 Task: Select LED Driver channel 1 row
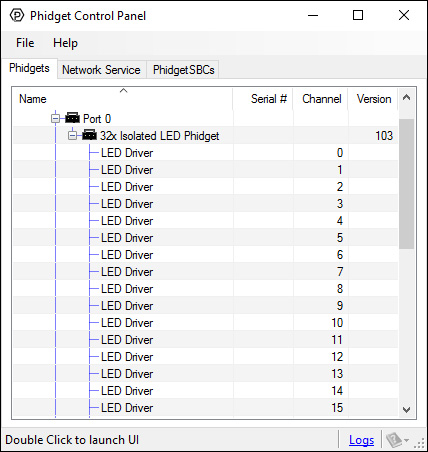click(206, 170)
